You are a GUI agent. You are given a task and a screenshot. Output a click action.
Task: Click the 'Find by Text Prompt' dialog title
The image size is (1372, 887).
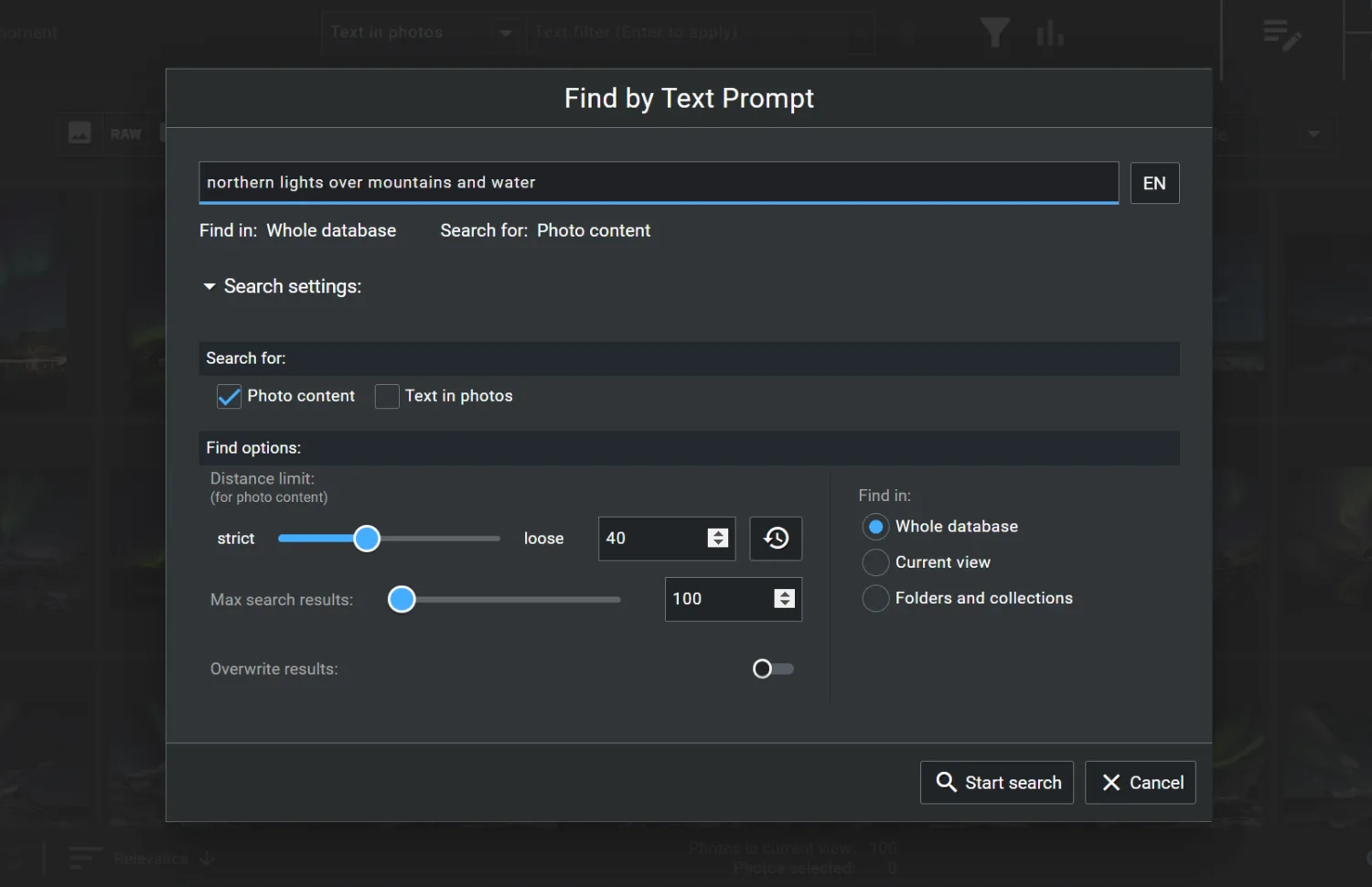pyautogui.click(x=689, y=98)
